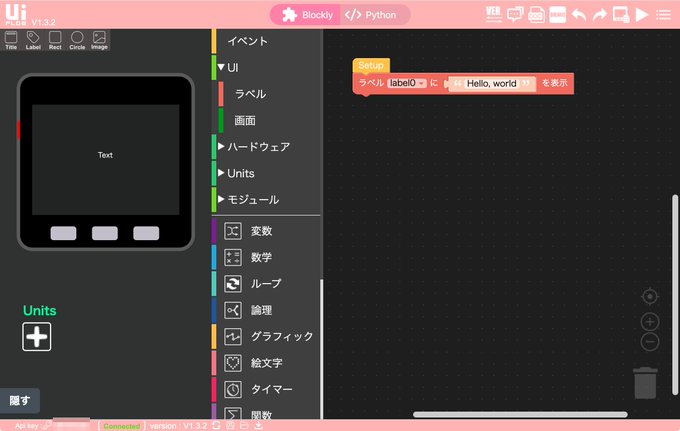
Task: Collapse the UI category
Action: tap(221, 67)
